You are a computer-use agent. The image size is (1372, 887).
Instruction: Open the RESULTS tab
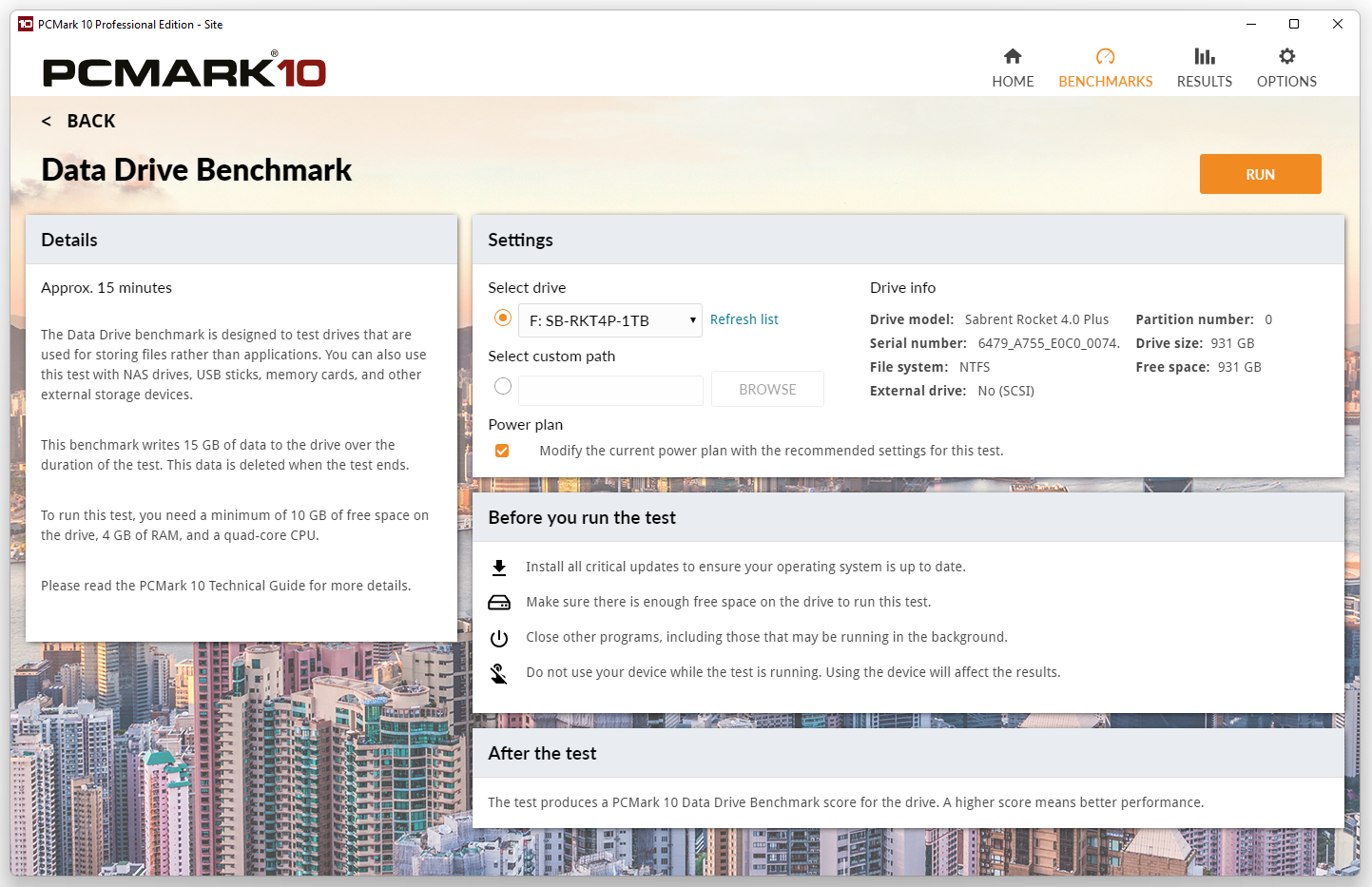pos(1205,82)
